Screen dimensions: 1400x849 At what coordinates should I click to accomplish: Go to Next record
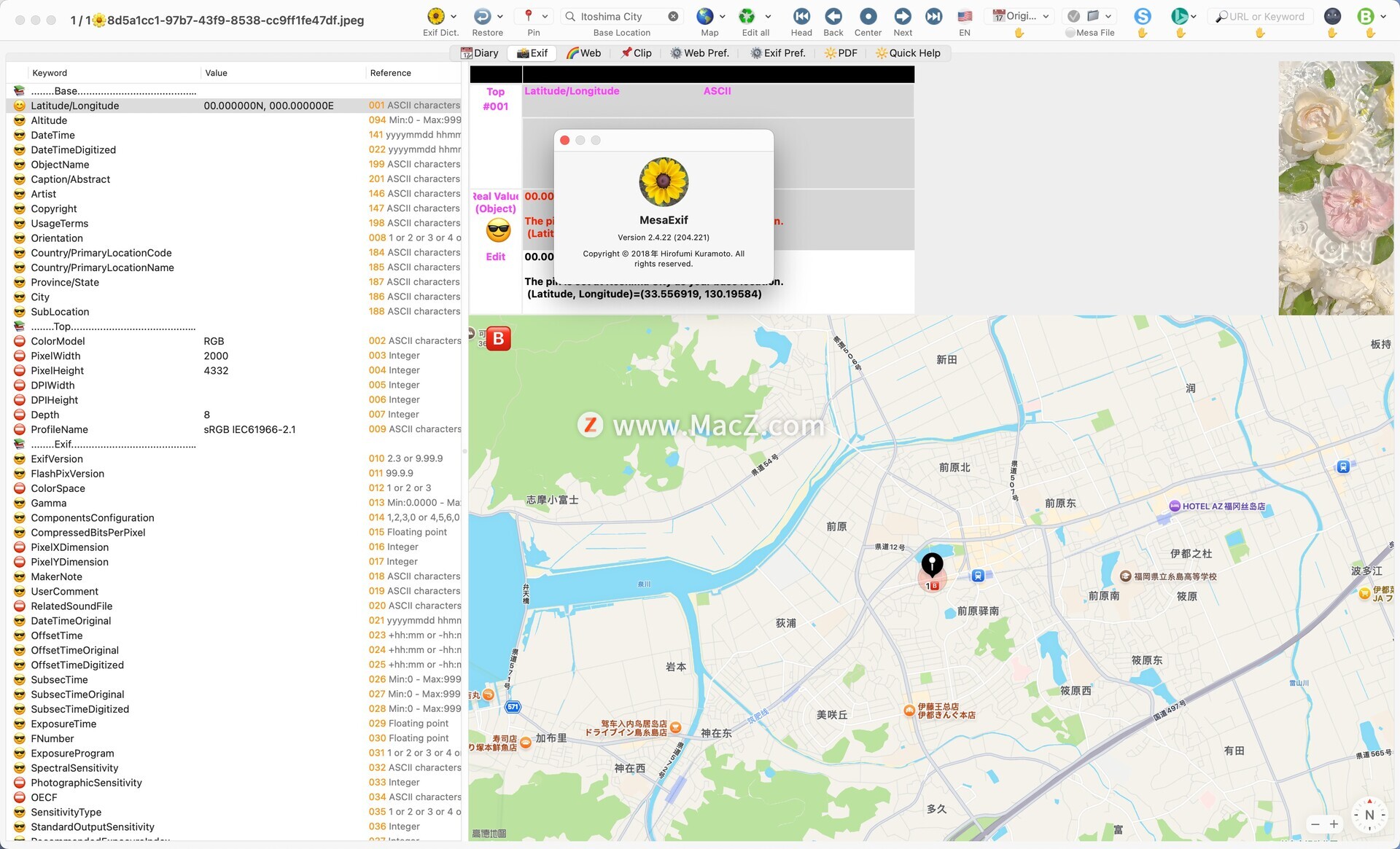[903, 16]
